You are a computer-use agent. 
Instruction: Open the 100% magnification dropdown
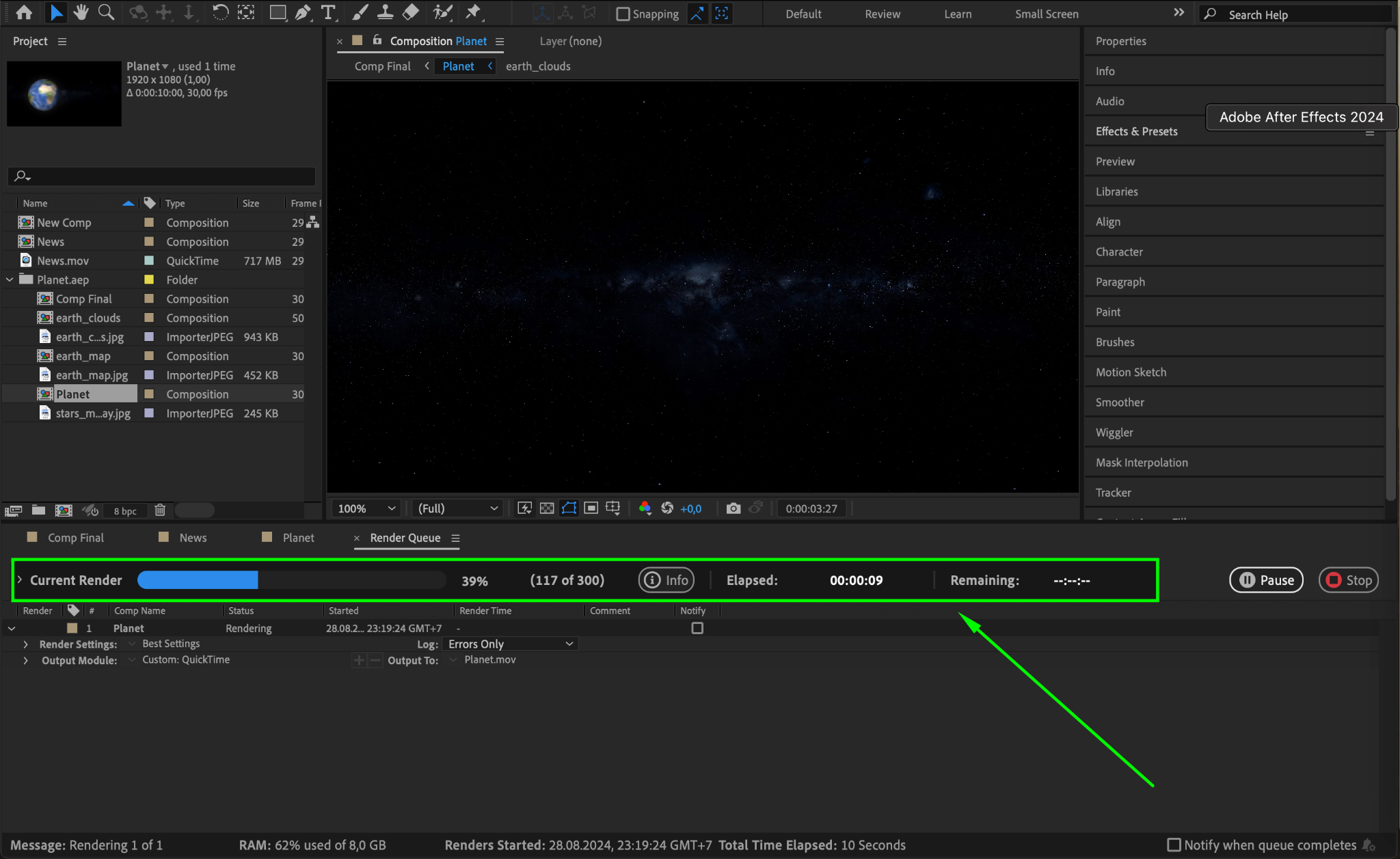pyautogui.click(x=366, y=508)
